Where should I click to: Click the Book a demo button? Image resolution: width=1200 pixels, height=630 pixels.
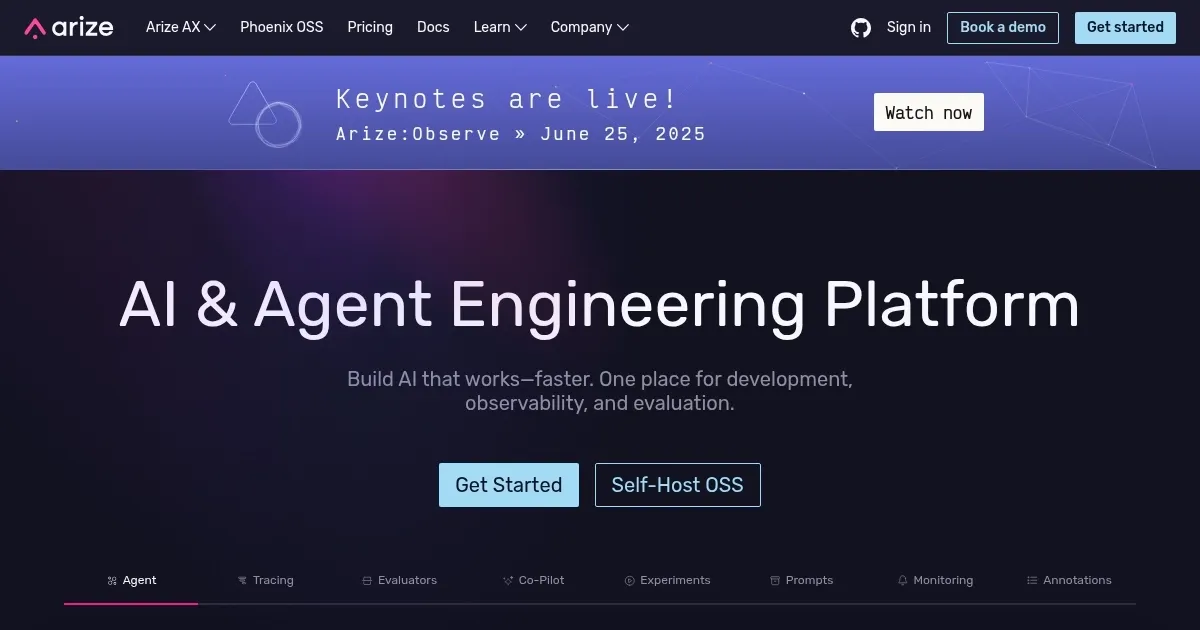[x=1002, y=28]
